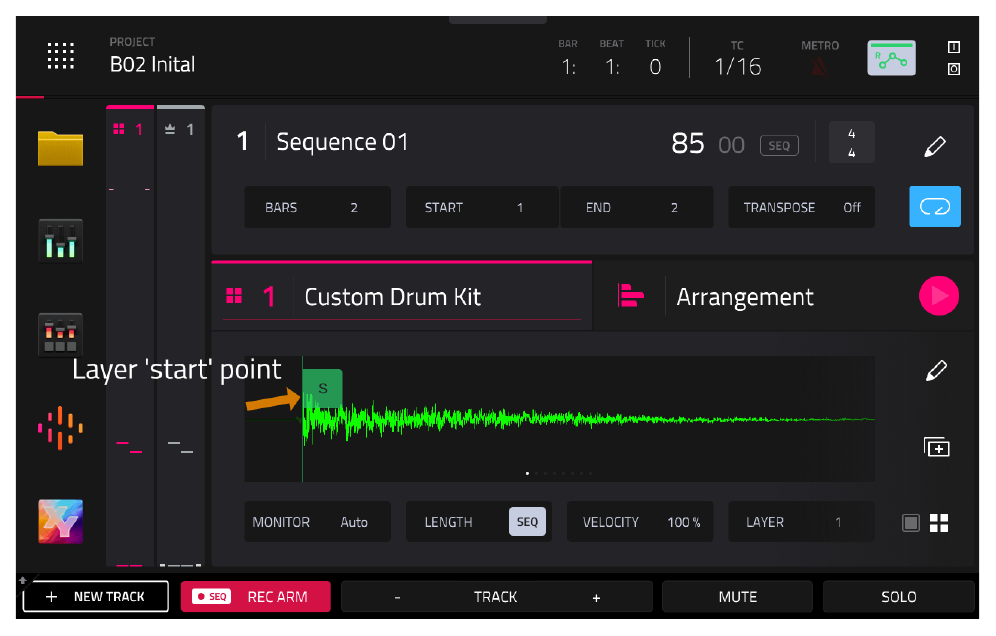Image resolution: width=996 pixels, height=636 pixels.
Task: Click the top-right panel toggle icon
Action: click(953, 47)
